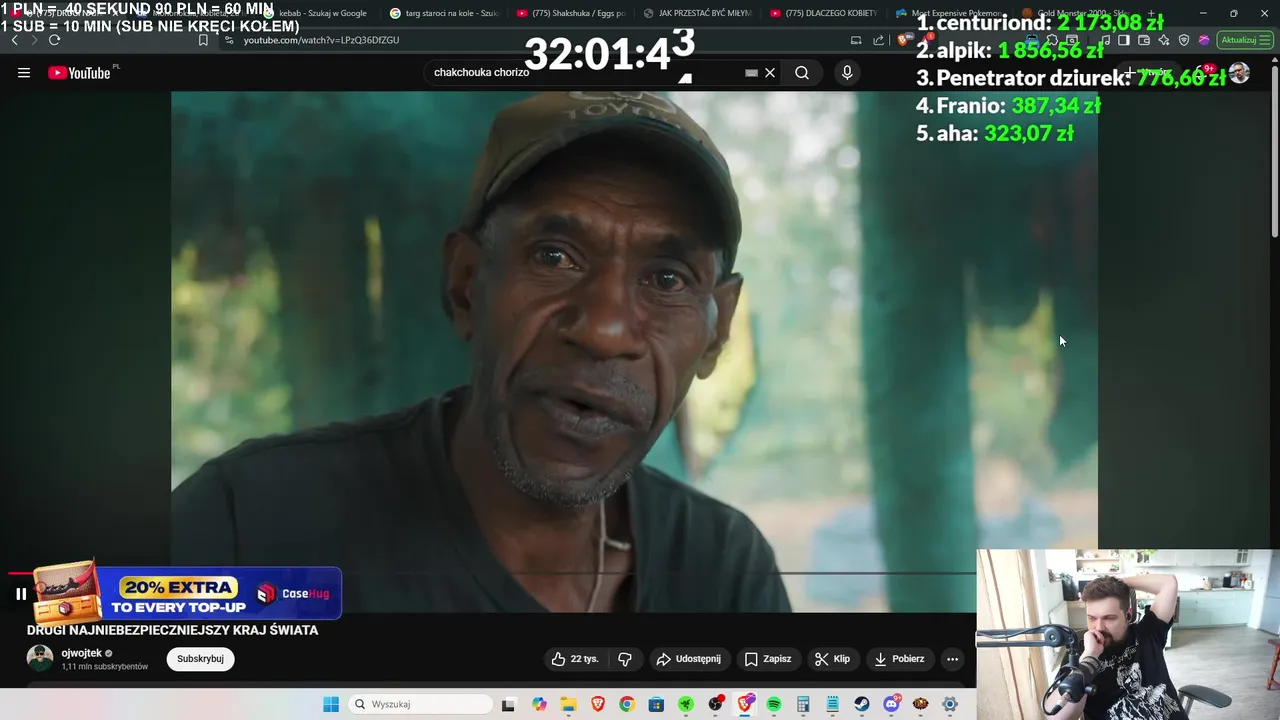Open YouTube account avatar menu
Image resolution: width=1280 pixels, height=720 pixels.
click(1239, 73)
